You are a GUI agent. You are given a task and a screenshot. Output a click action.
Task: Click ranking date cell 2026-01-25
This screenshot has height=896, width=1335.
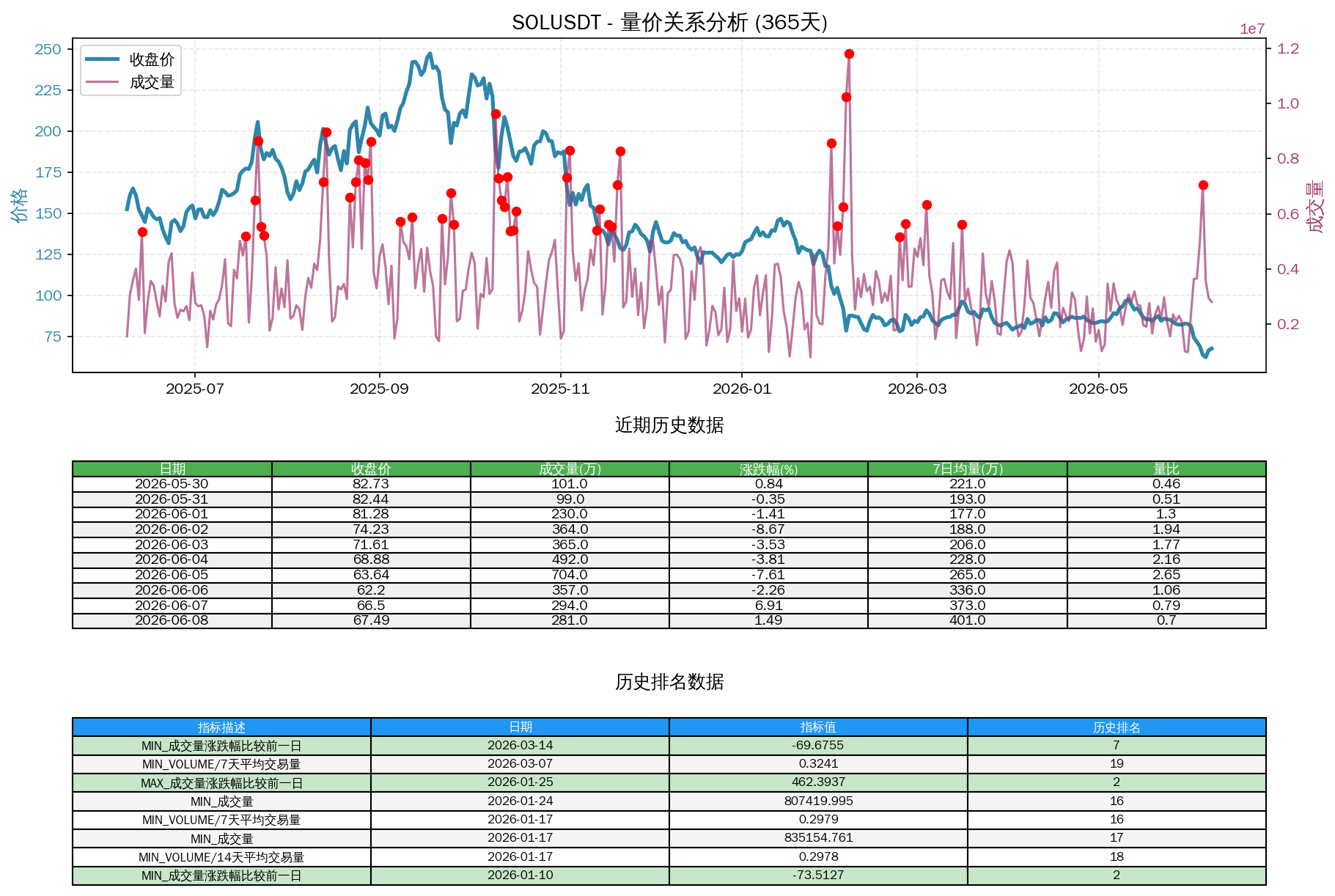(520, 783)
